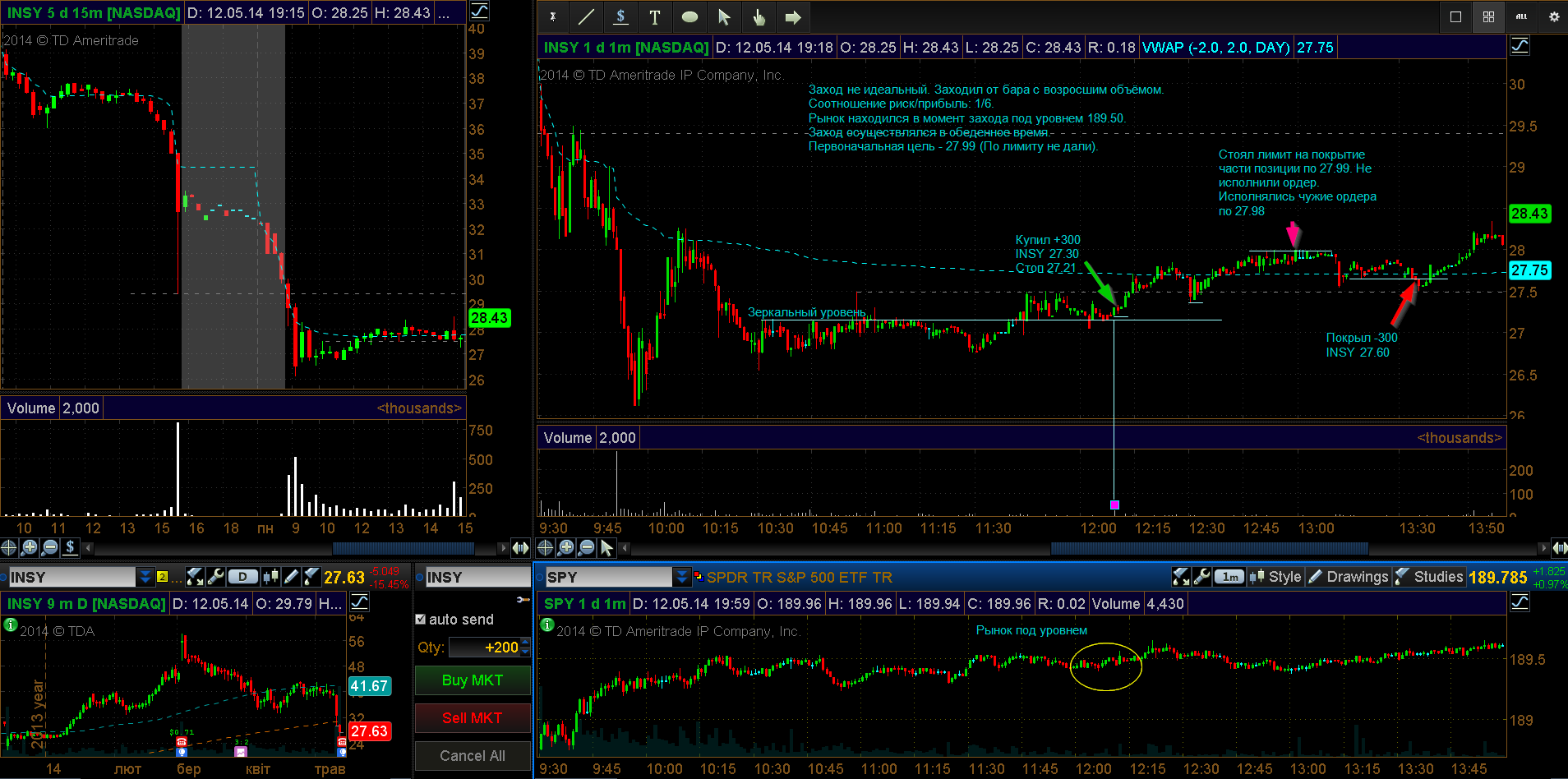Open wrench settings in SPY toolbar
Viewport: 1568px width, 779px height.
(x=1201, y=577)
